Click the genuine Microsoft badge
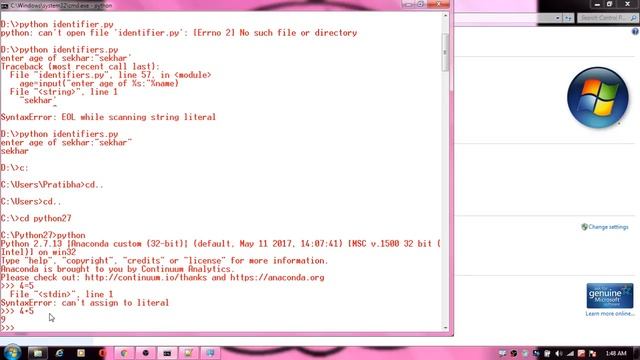Image resolution: width=640 pixels, height=360 pixels. tap(610, 296)
